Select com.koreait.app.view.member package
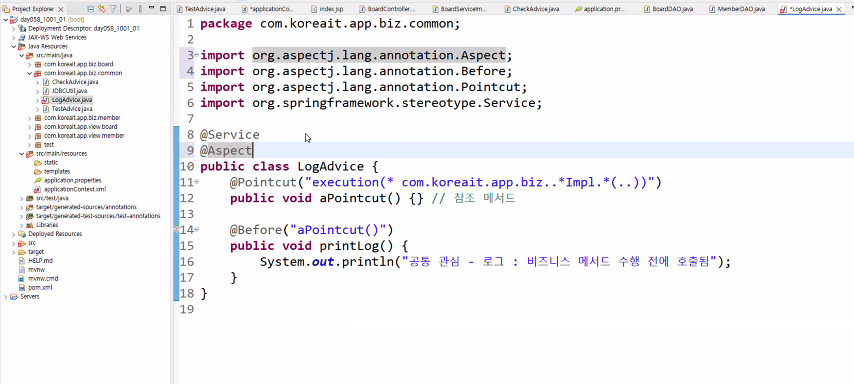The image size is (854, 384). coord(83,136)
